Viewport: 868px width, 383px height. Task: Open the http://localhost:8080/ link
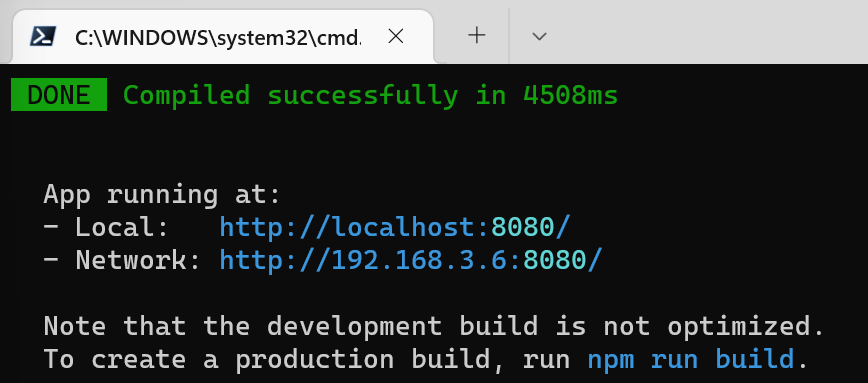[395, 227]
